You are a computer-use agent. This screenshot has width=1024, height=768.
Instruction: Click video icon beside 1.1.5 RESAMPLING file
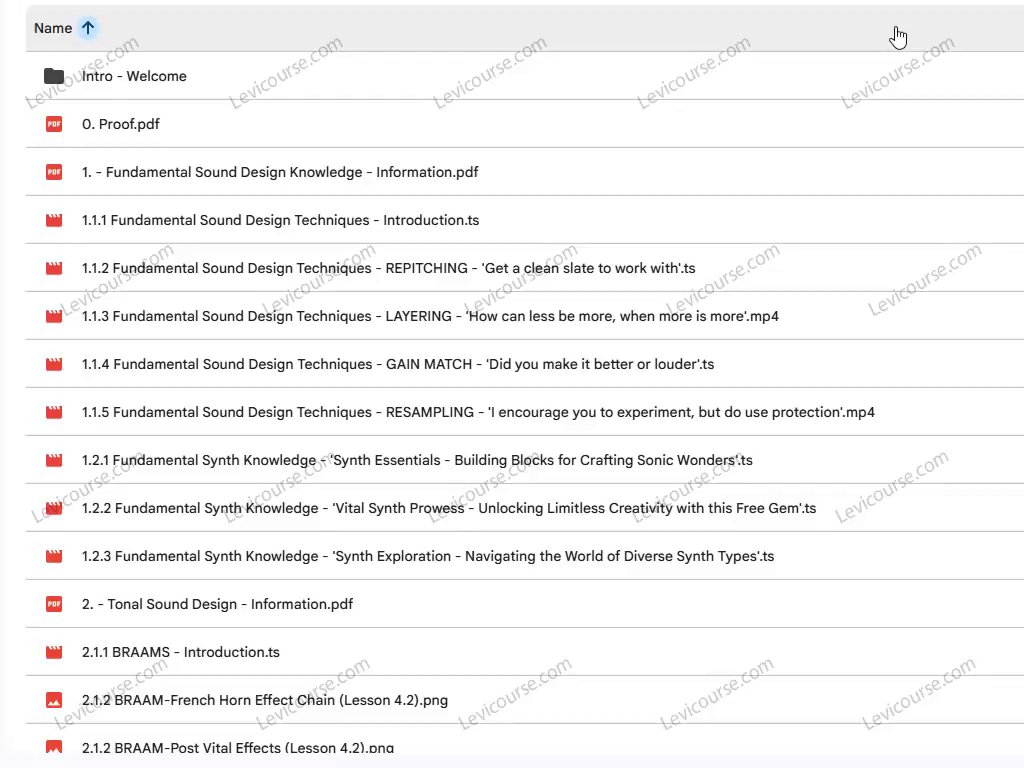point(54,412)
